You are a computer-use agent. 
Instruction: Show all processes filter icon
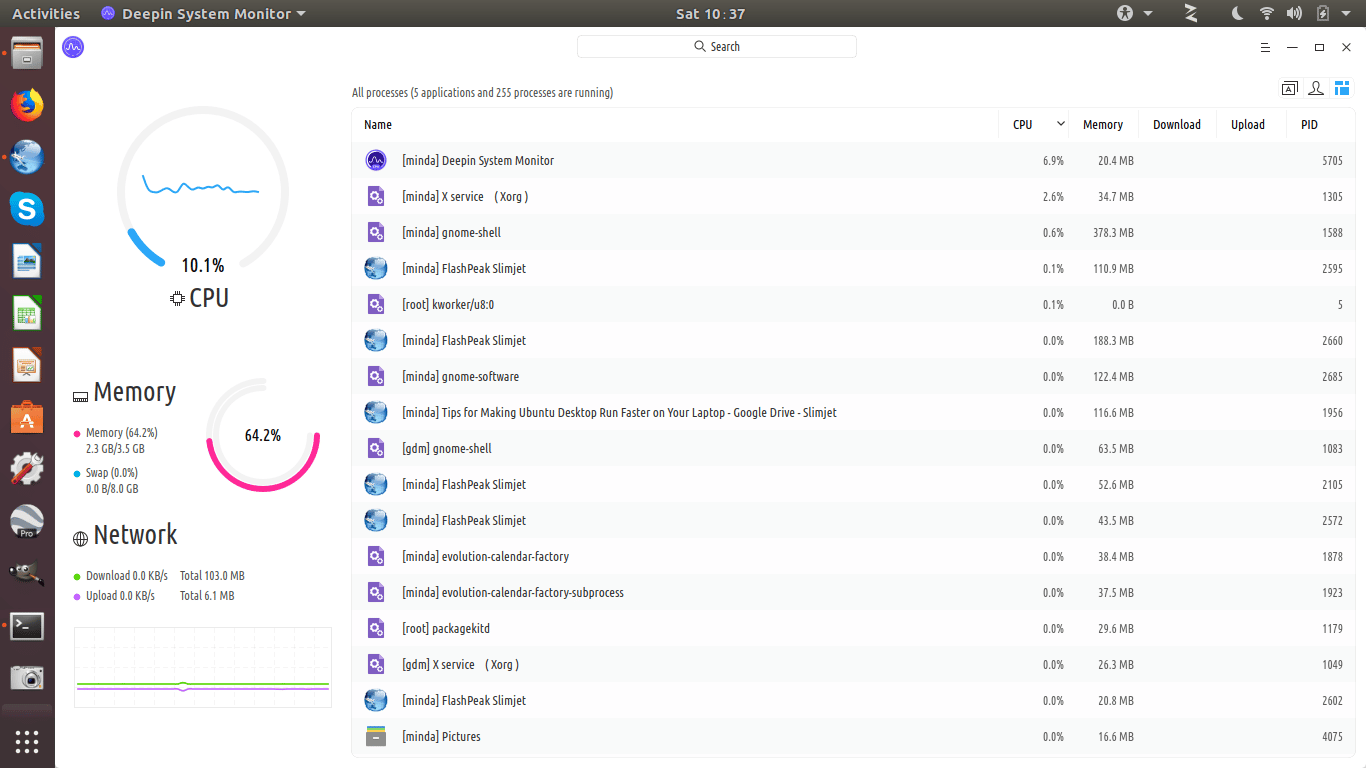point(1342,89)
